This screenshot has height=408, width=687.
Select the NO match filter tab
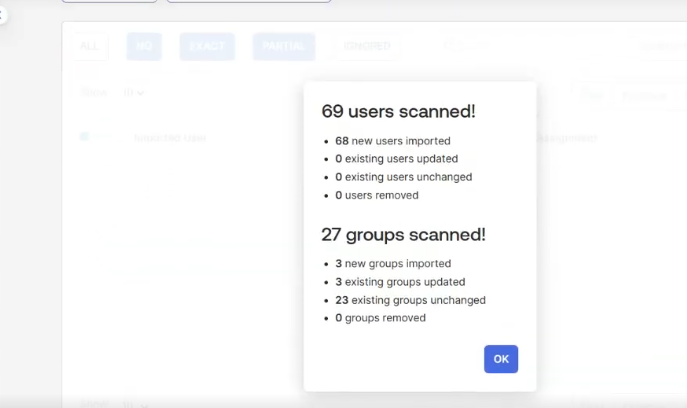(144, 46)
